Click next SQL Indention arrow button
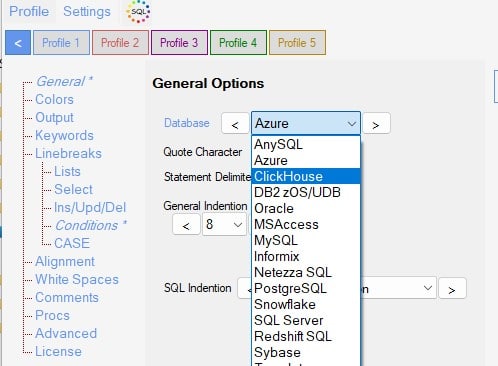The width and height of the screenshot is (498, 366). pos(452,289)
